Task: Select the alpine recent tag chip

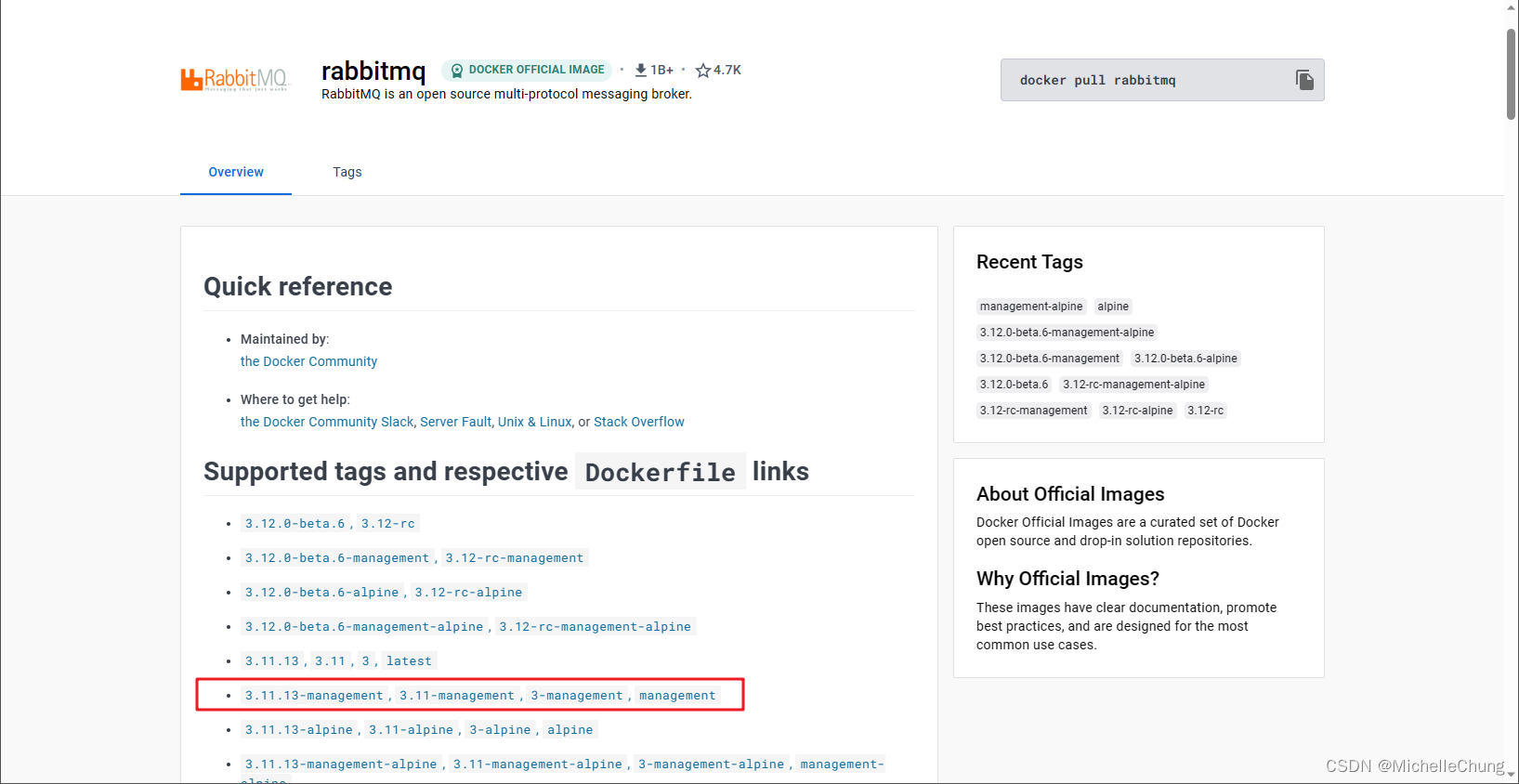Action: [x=1113, y=307]
